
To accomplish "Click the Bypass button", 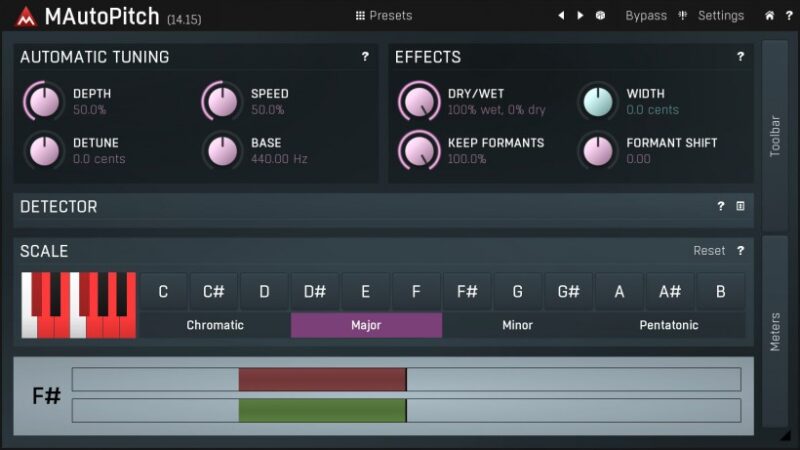I will [x=646, y=15].
